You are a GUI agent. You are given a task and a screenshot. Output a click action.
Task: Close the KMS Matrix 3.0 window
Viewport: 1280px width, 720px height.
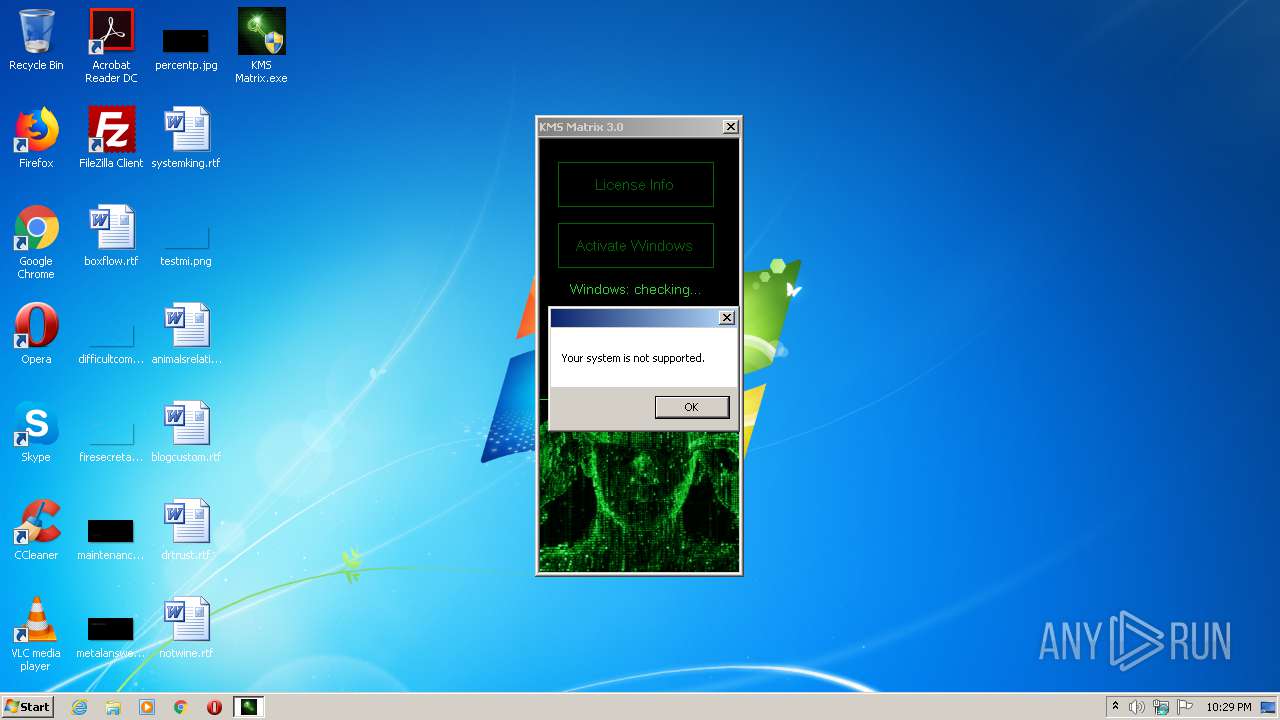point(731,126)
